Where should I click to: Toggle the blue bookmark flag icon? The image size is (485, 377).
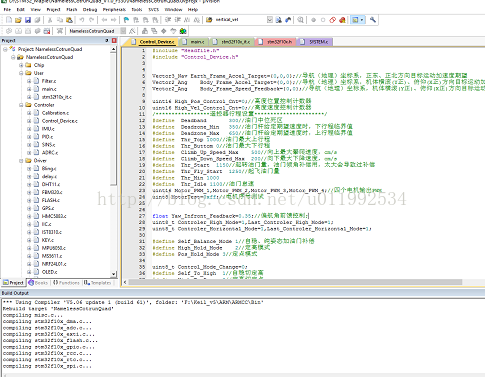126,20
